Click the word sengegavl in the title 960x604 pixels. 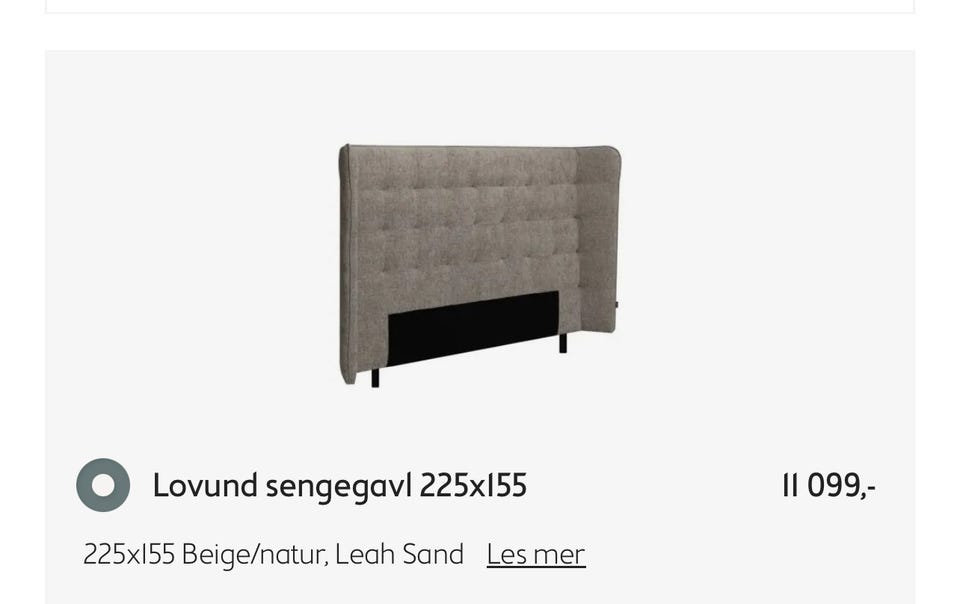(x=339, y=487)
